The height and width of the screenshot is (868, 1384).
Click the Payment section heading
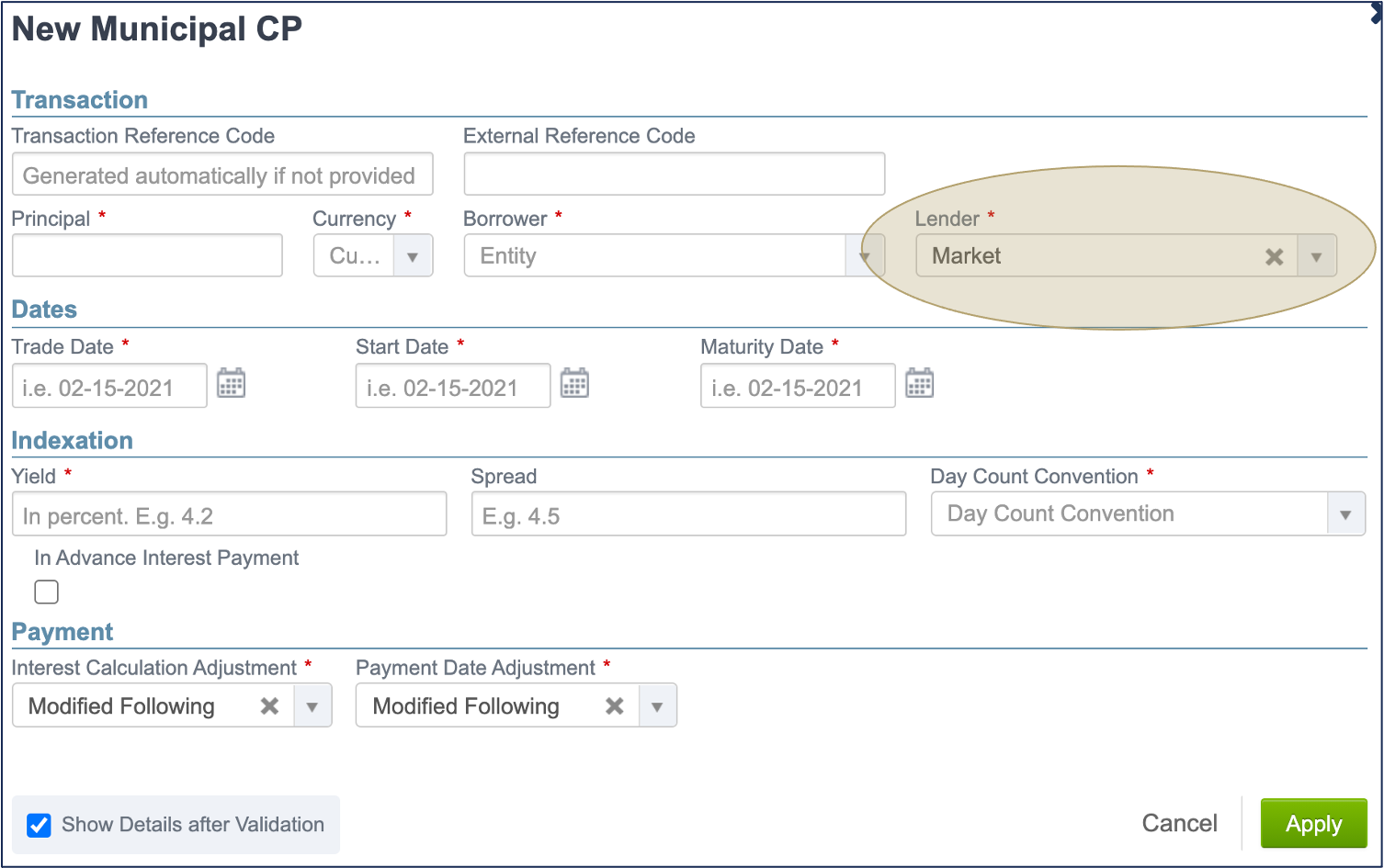[62, 632]
